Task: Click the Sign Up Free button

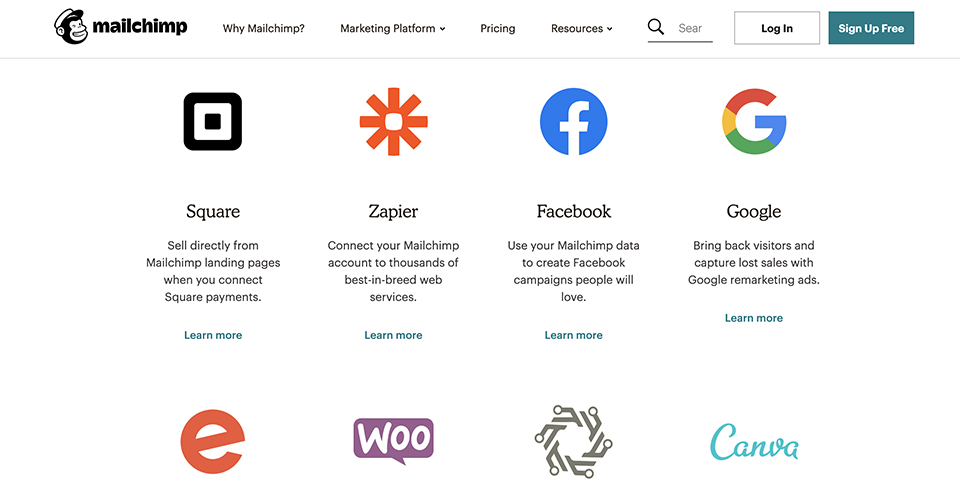Action: [871, 28]
